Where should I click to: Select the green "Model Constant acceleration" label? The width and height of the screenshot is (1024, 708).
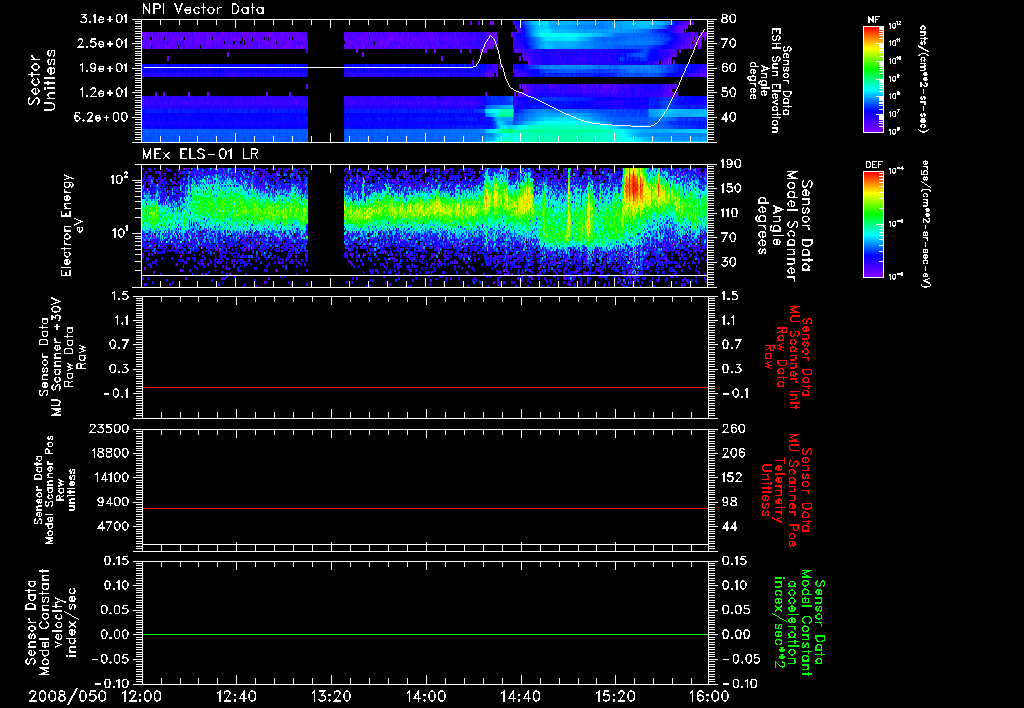click(798, 623)
